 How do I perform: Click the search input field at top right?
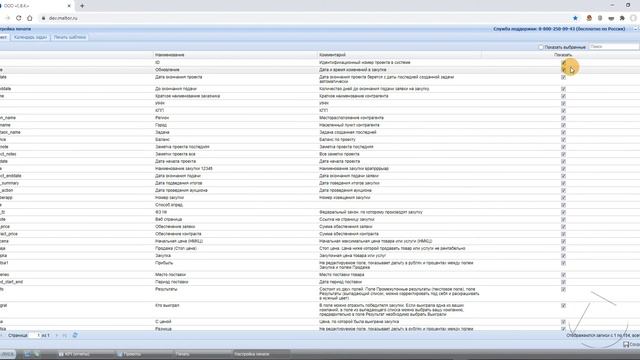pos(613,47)
